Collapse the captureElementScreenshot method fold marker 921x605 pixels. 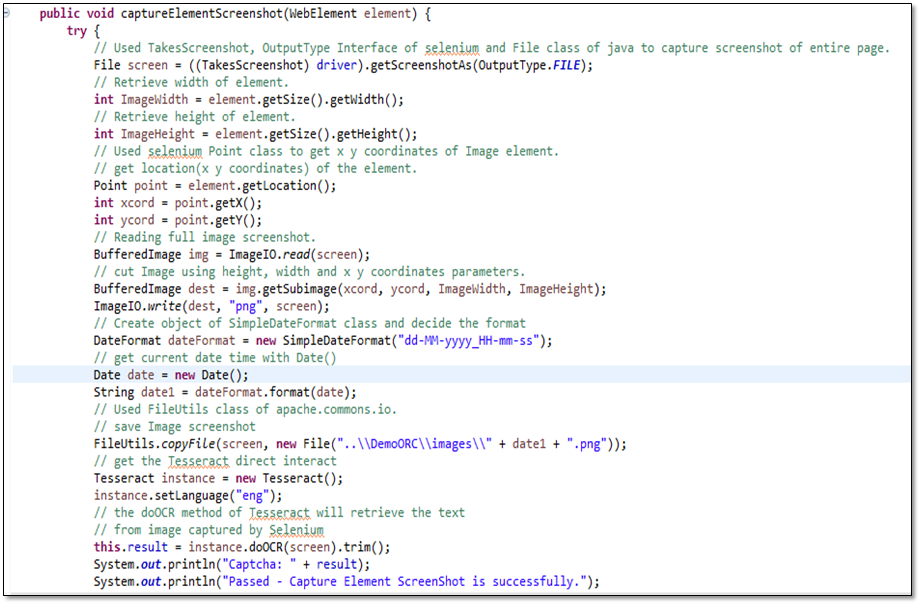pos(6,13)
